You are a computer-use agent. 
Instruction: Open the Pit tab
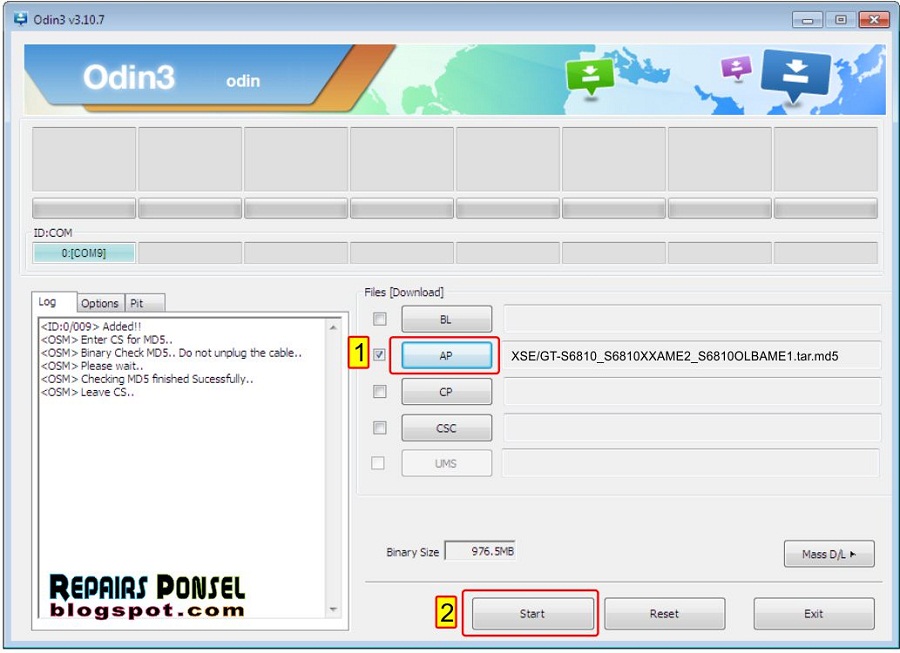point(145,303)
